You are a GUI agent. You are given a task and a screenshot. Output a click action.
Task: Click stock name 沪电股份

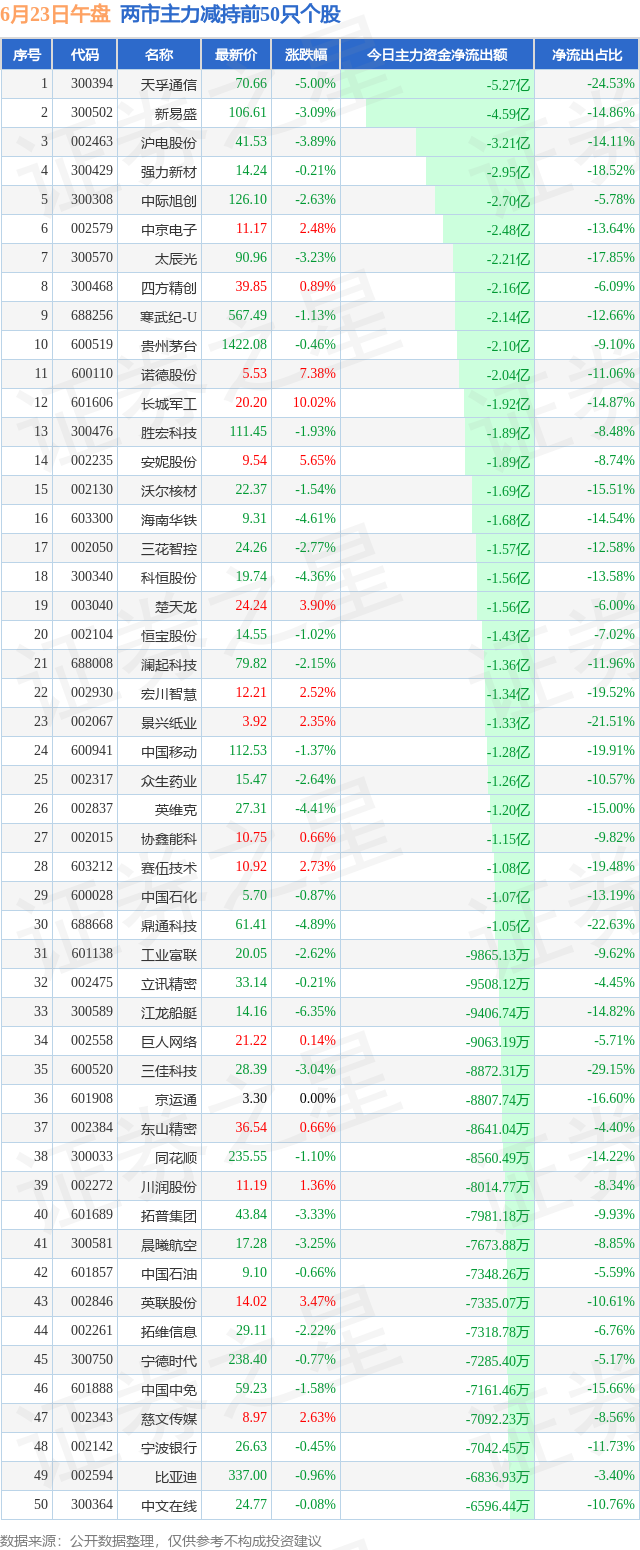pos(169,142)
